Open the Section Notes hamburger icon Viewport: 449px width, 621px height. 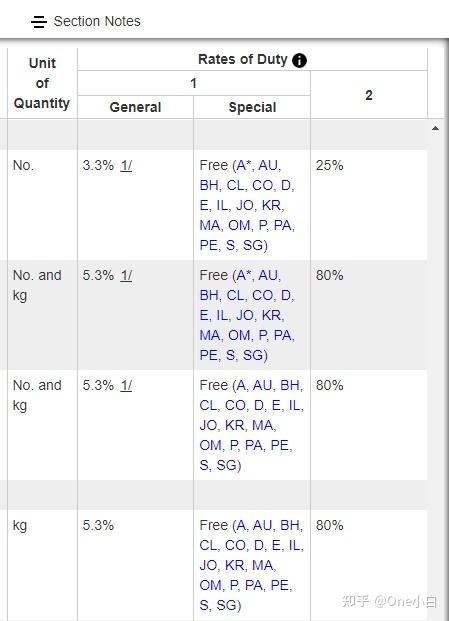pos(39,21)
